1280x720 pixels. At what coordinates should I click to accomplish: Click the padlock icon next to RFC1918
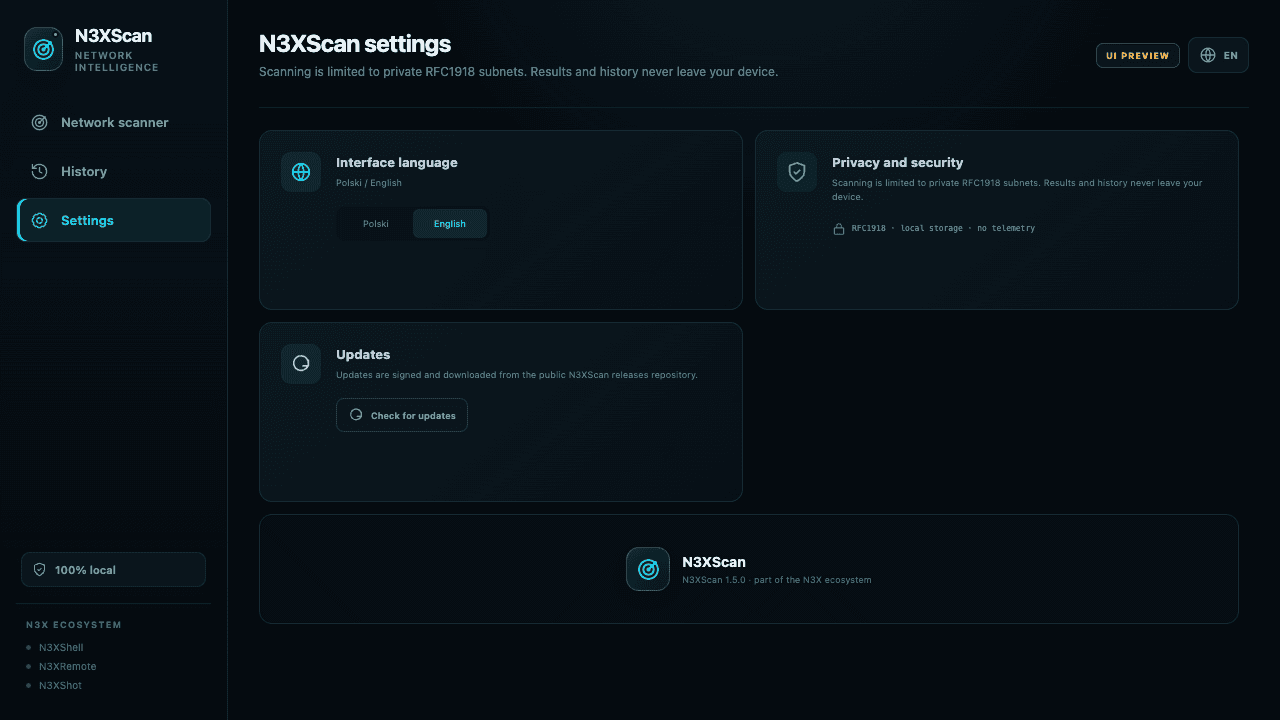pos(839,229)
